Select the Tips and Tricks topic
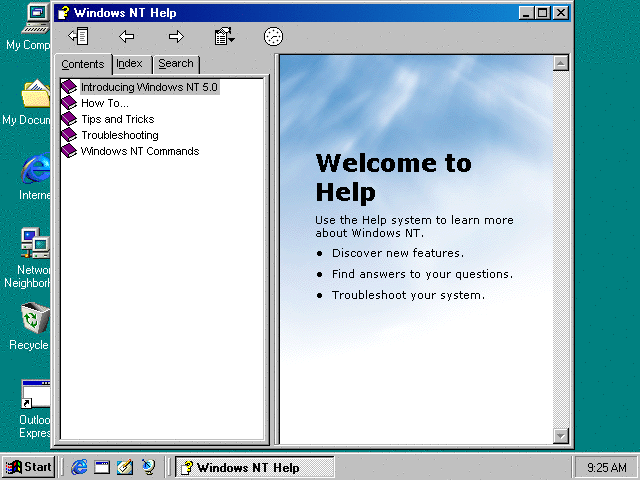The width and height of the screenshot is (640, 480). pos(118,119)
